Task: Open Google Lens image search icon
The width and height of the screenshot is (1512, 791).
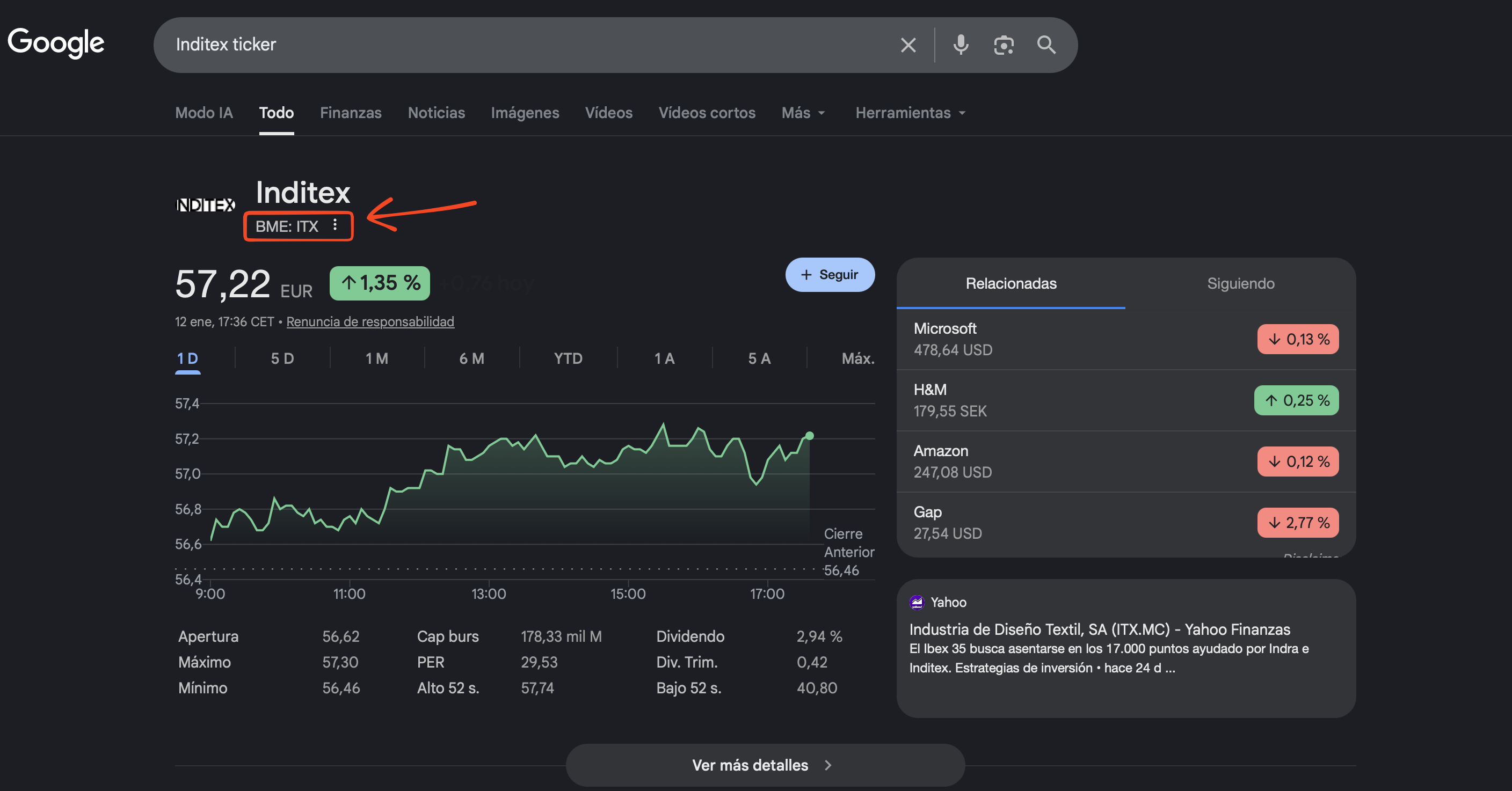Action: pyautogui.click(x=1004, y=45)
